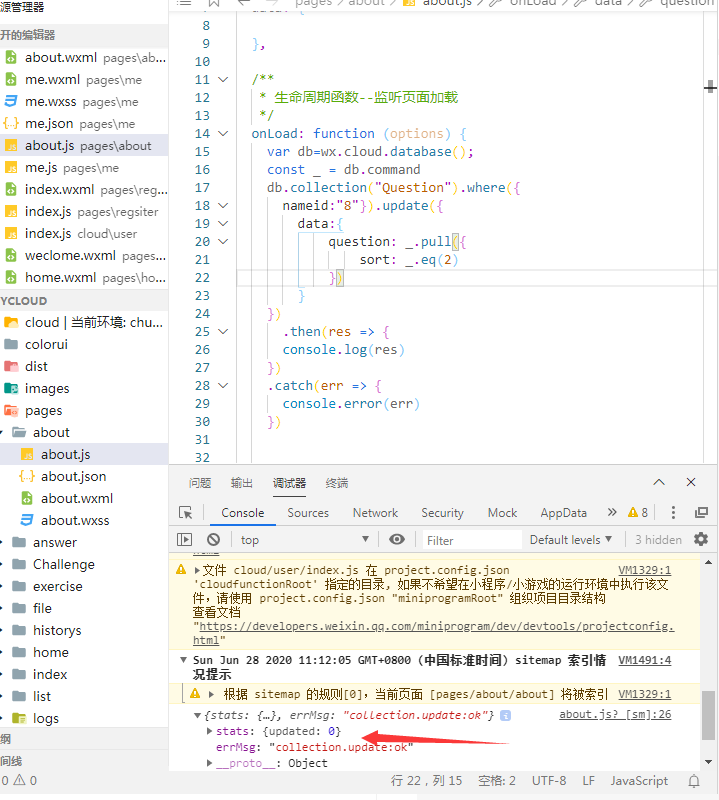Collapse the about folder in tree
The width and height of the screenshot is (719, 800).
pos(84,432)
